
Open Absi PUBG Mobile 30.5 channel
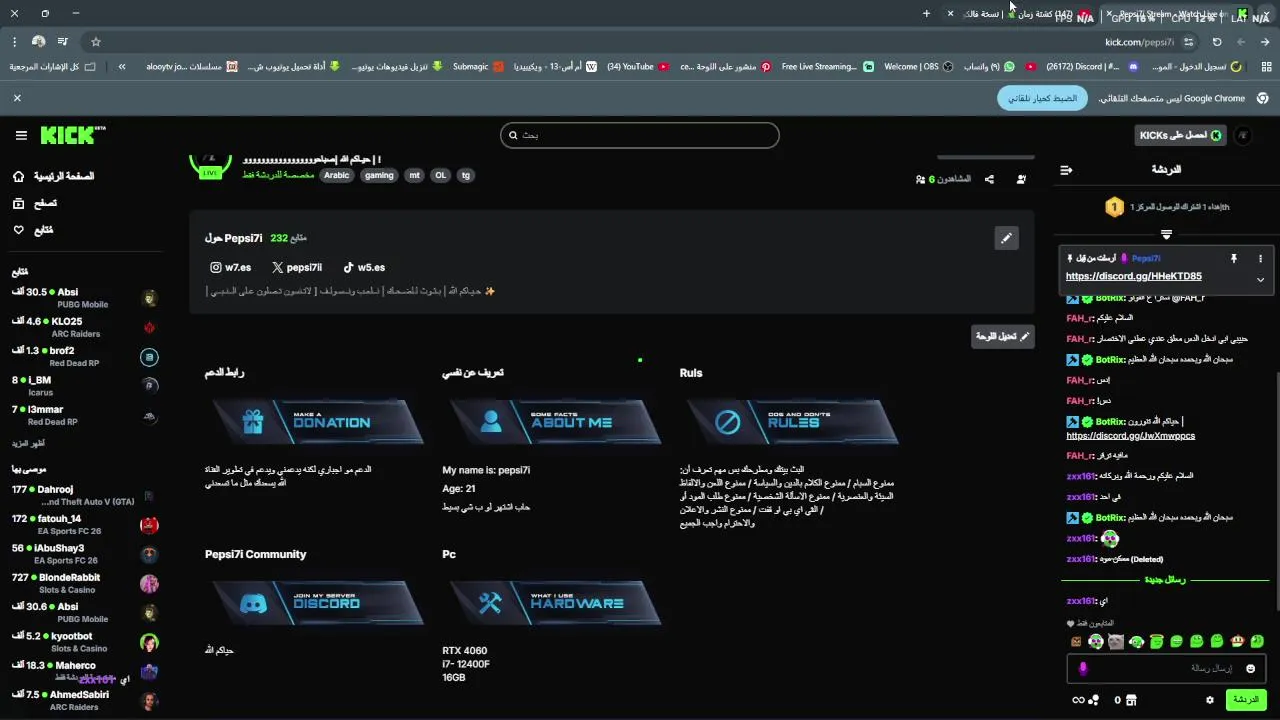[84, 298]
